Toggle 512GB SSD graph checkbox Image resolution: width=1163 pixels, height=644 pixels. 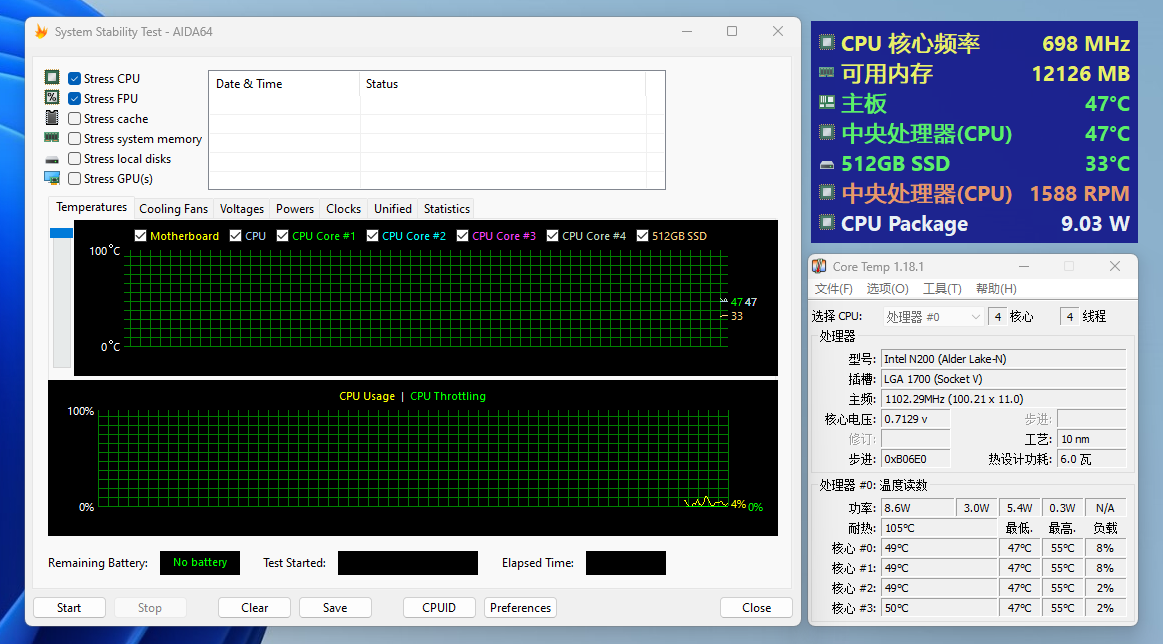[x=642, y=235]
